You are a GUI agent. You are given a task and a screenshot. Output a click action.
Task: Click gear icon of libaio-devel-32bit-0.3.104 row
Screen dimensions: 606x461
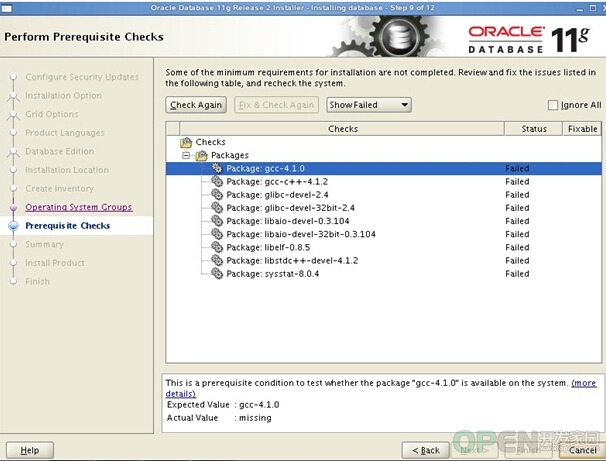click(x=217, y=234)
